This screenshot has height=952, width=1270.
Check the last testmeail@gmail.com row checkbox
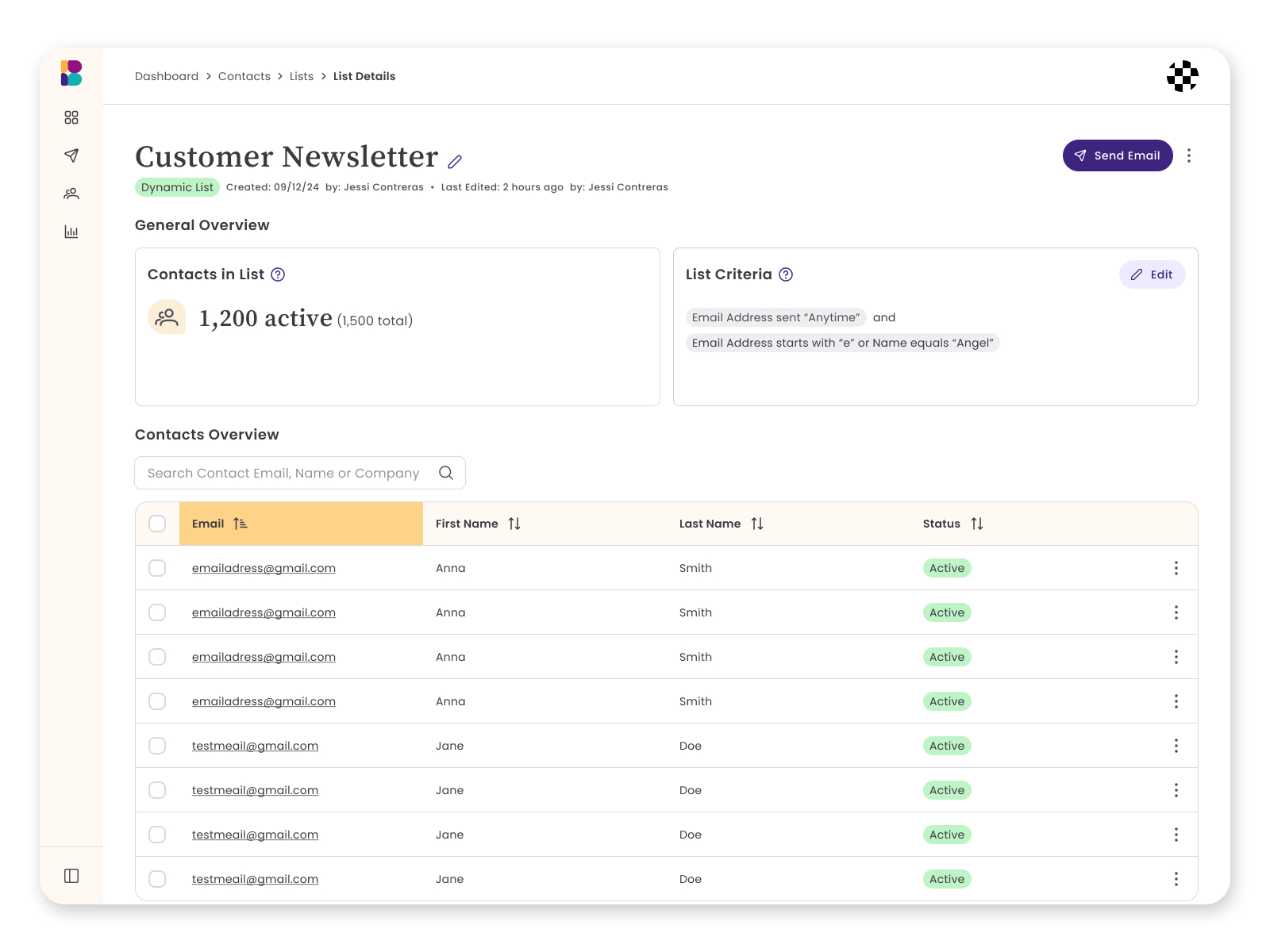157,879
